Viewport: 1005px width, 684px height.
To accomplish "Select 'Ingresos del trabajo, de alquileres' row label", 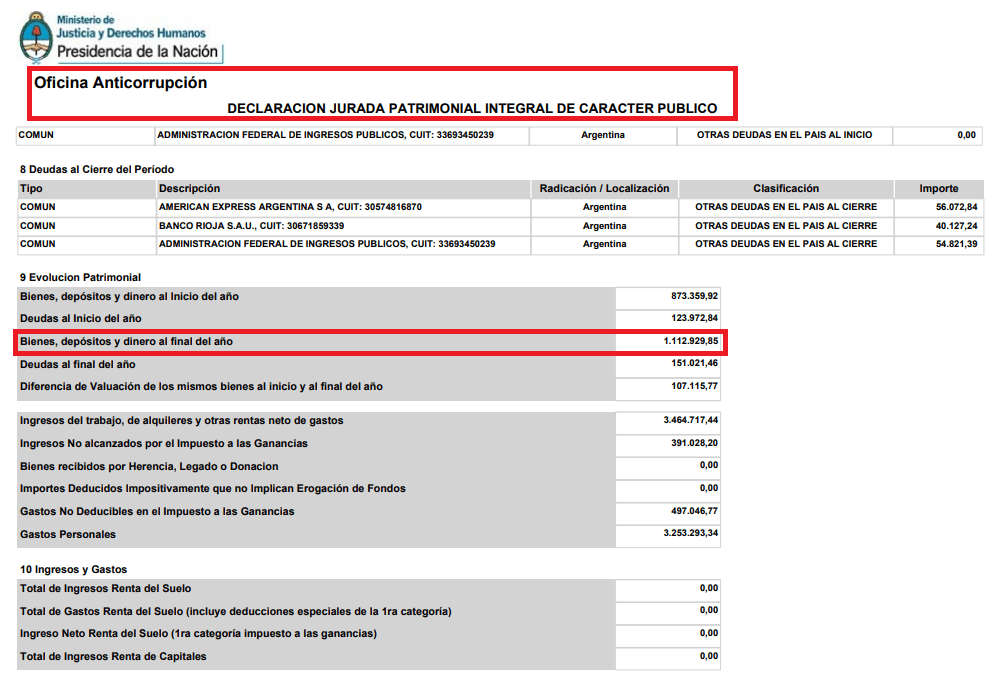I will [x=181, y=421].
